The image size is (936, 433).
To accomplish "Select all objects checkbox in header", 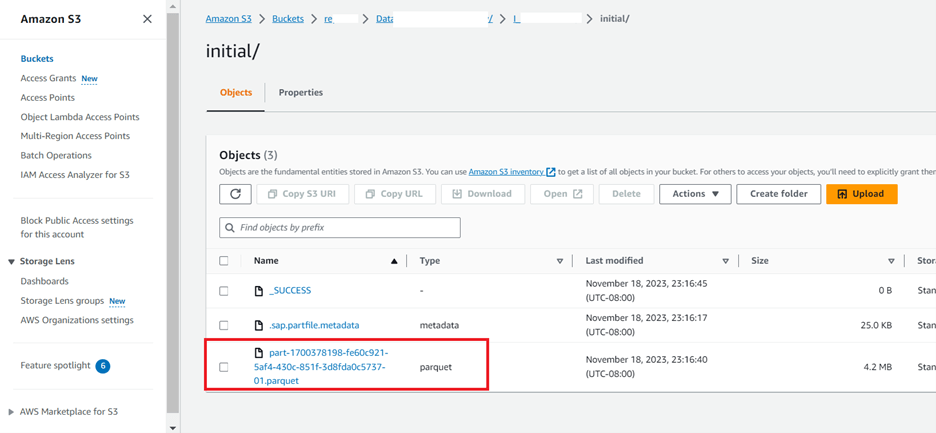I will click(x=224, y=261).
